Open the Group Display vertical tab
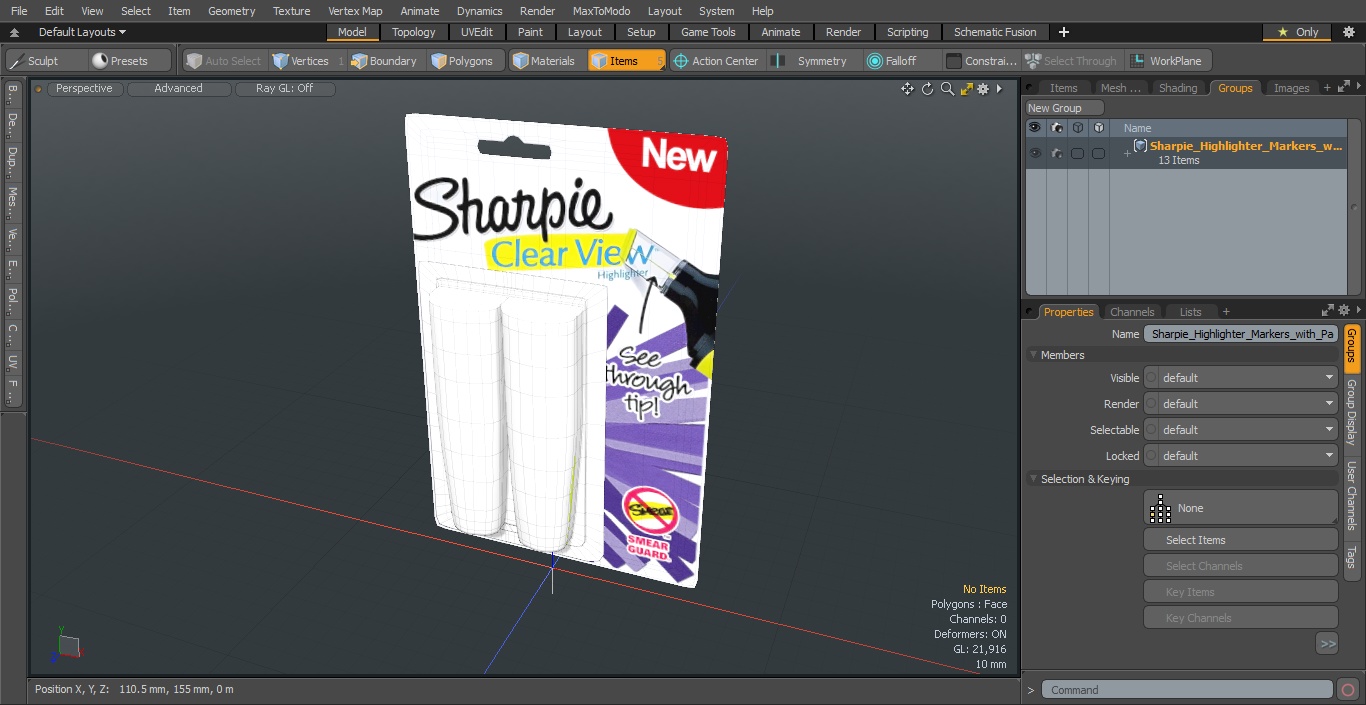 (x=1351, y=412)
